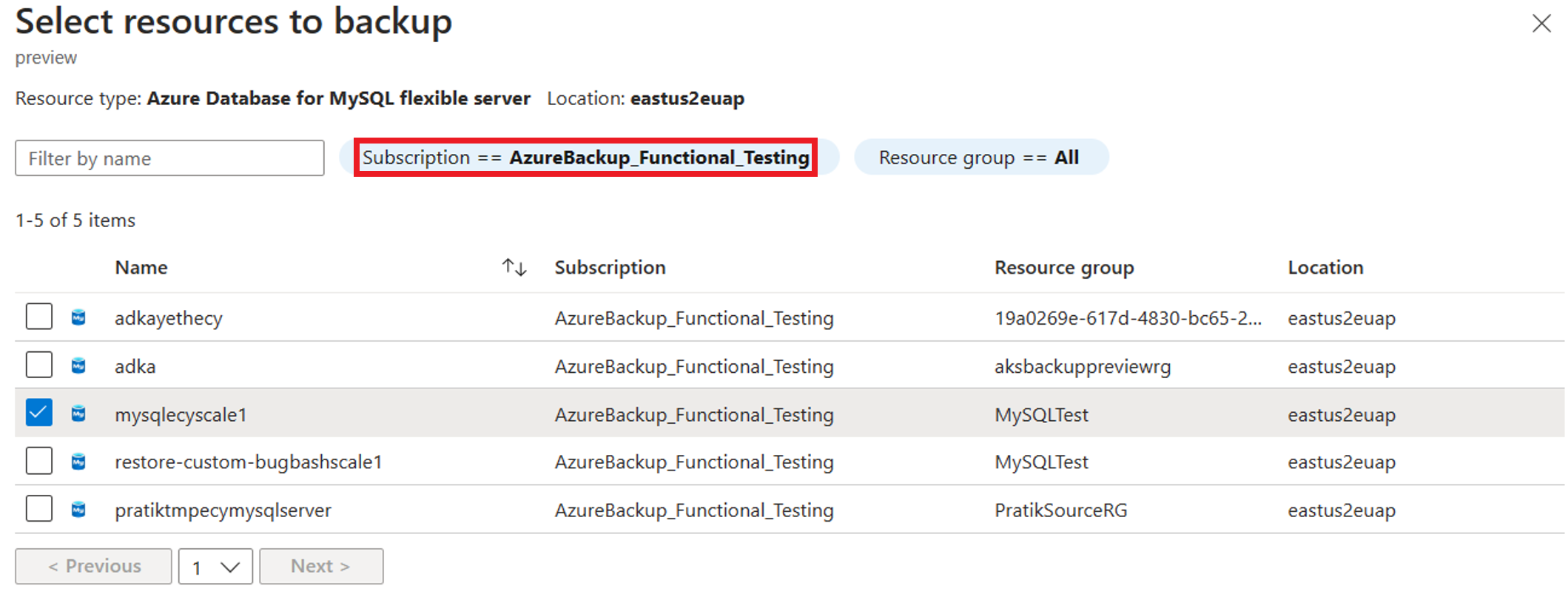
Task: Go to the Previous page
Action: point(93,567)
